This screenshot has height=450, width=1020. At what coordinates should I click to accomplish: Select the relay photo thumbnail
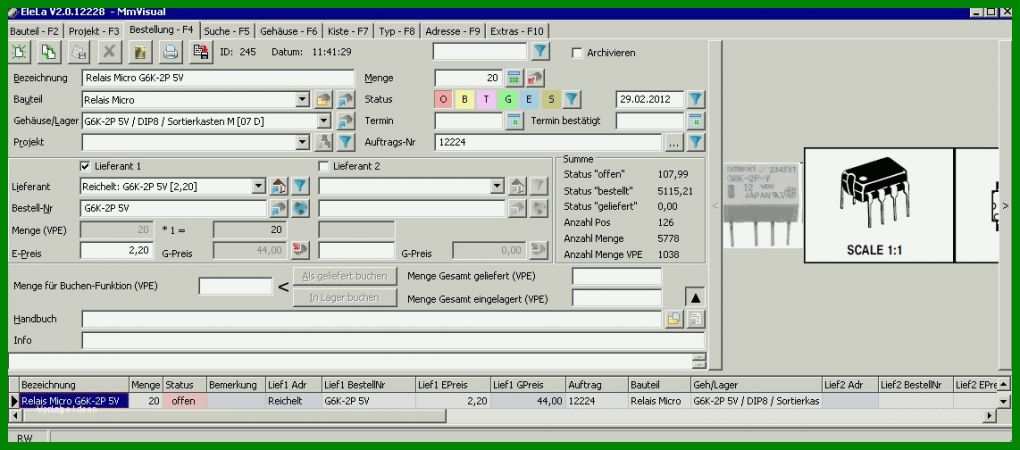tap(762, 205)
